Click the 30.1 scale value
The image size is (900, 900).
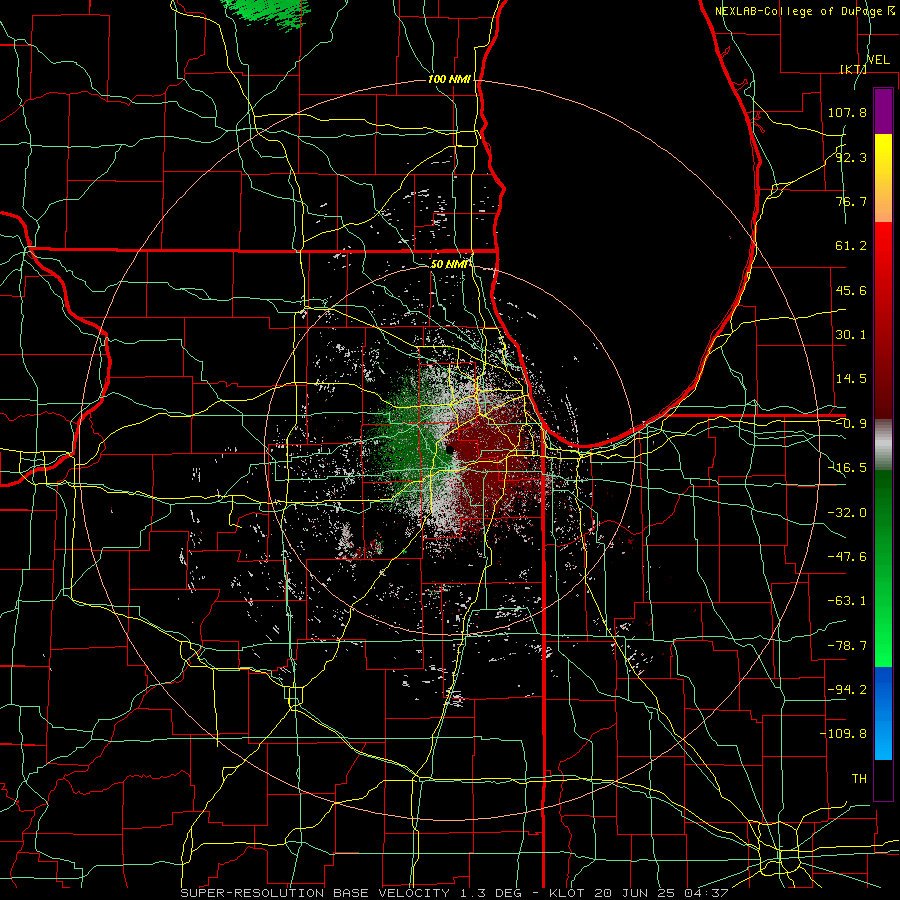click(851, 335)
